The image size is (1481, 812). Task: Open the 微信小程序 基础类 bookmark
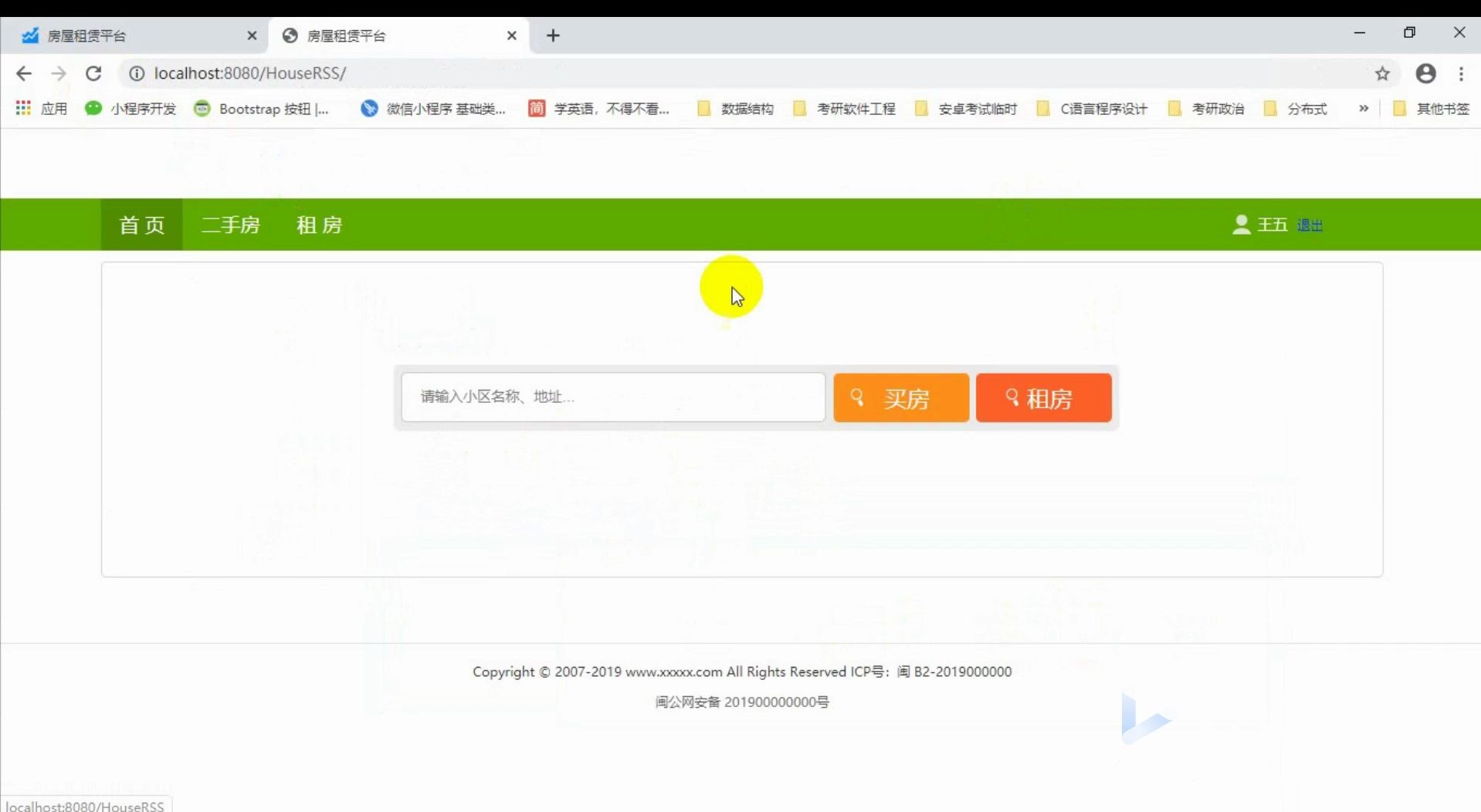coord(433,109)
